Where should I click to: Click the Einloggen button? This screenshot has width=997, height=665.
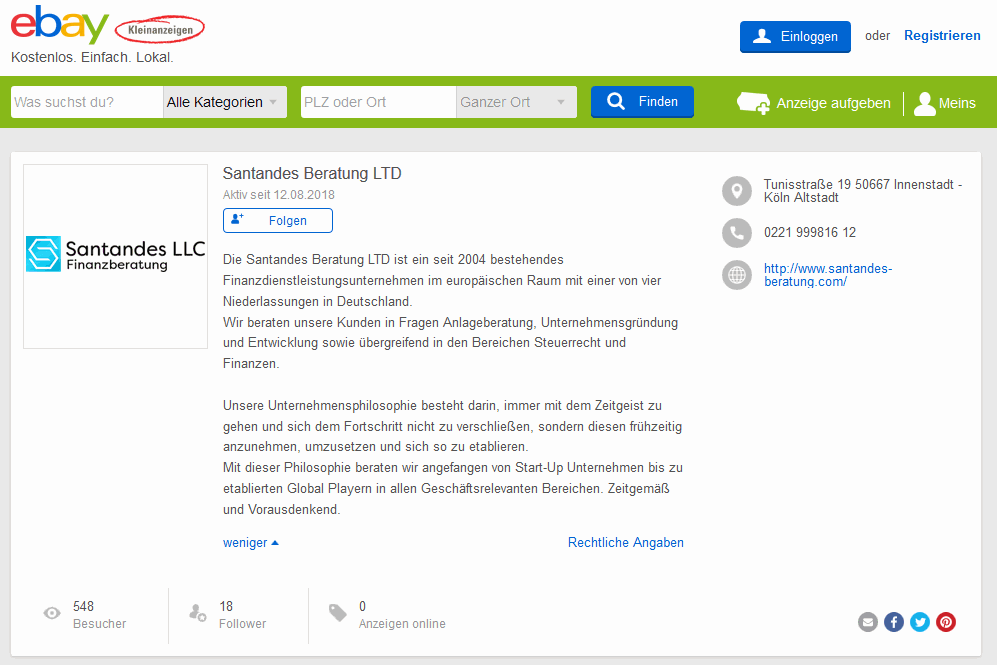[x=795, y=36]
